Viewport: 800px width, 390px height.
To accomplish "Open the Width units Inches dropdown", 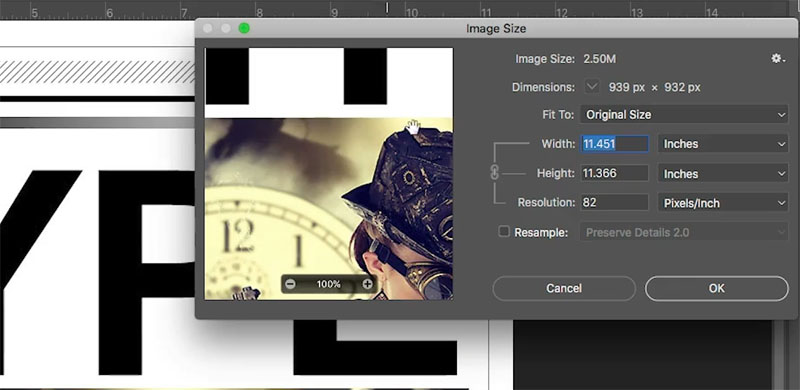I will (723, 144).
